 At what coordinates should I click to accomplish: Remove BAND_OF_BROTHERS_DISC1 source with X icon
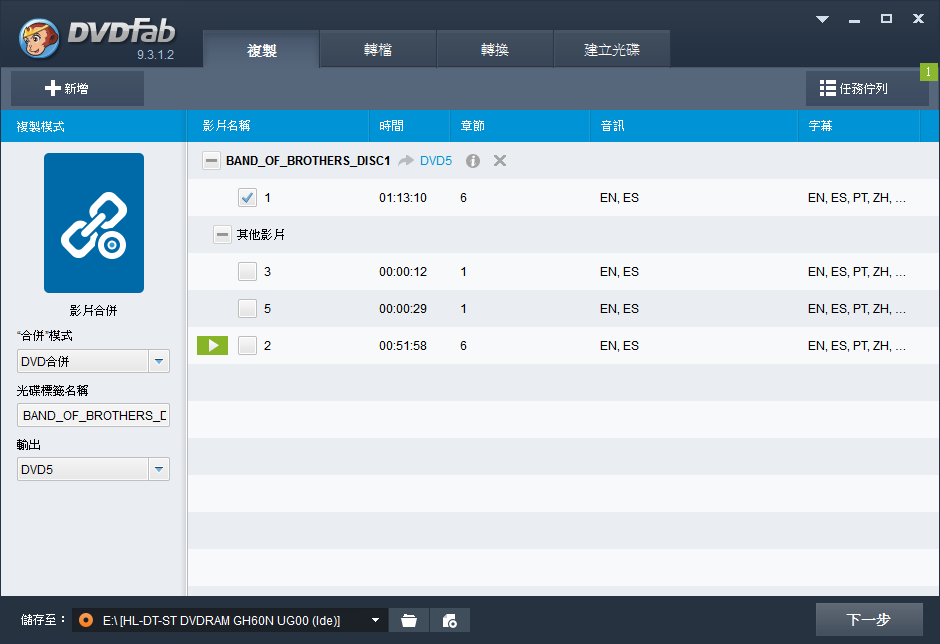[500, 161]
